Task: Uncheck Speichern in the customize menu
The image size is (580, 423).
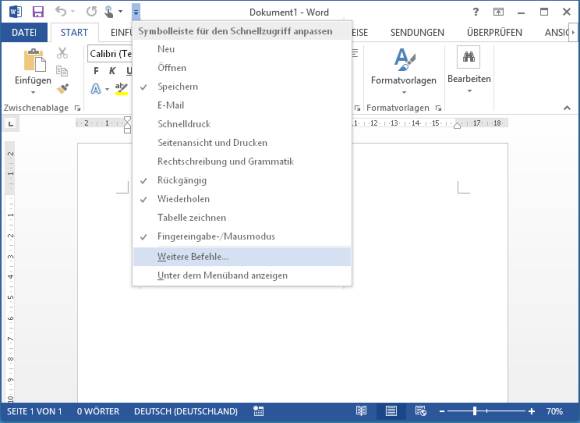Action: (242, 87)
